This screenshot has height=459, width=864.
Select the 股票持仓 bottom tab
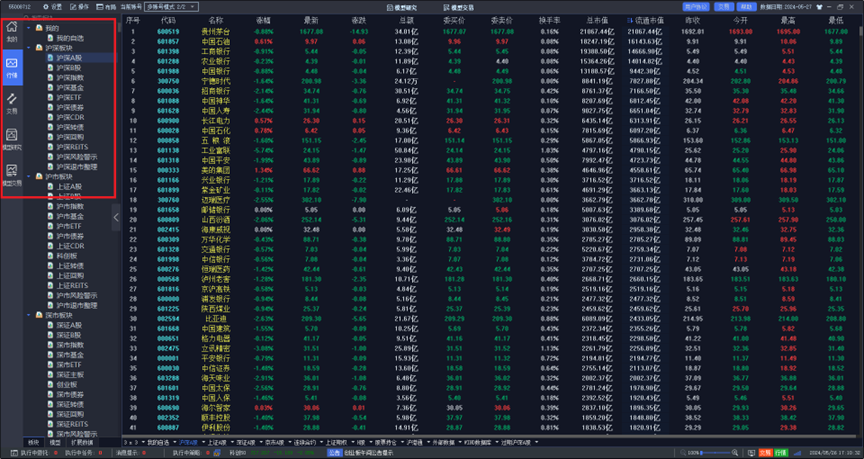(385, 442)
